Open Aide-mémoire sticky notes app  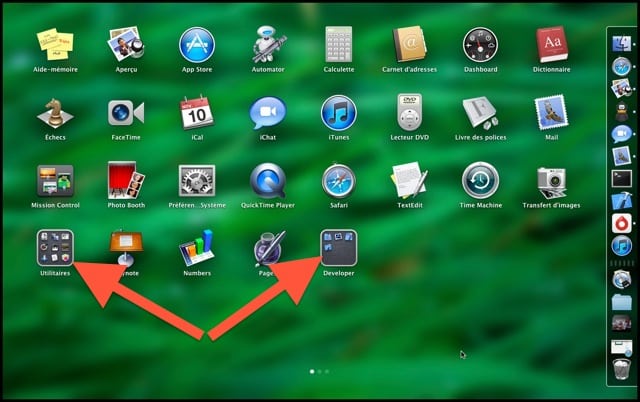point(55,44)
